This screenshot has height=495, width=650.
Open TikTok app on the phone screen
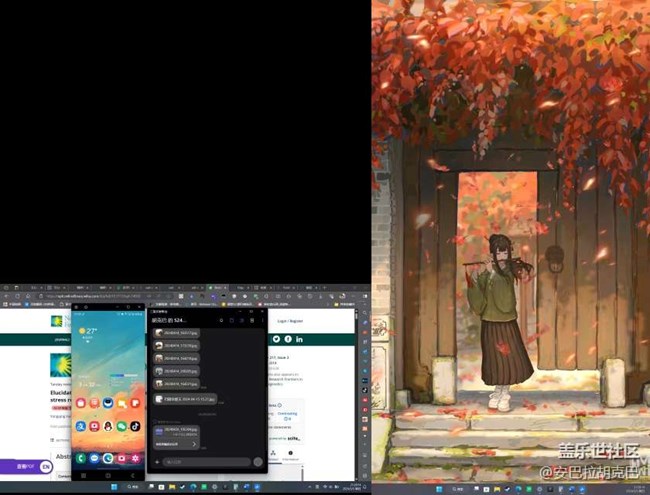tap(136, 426)
